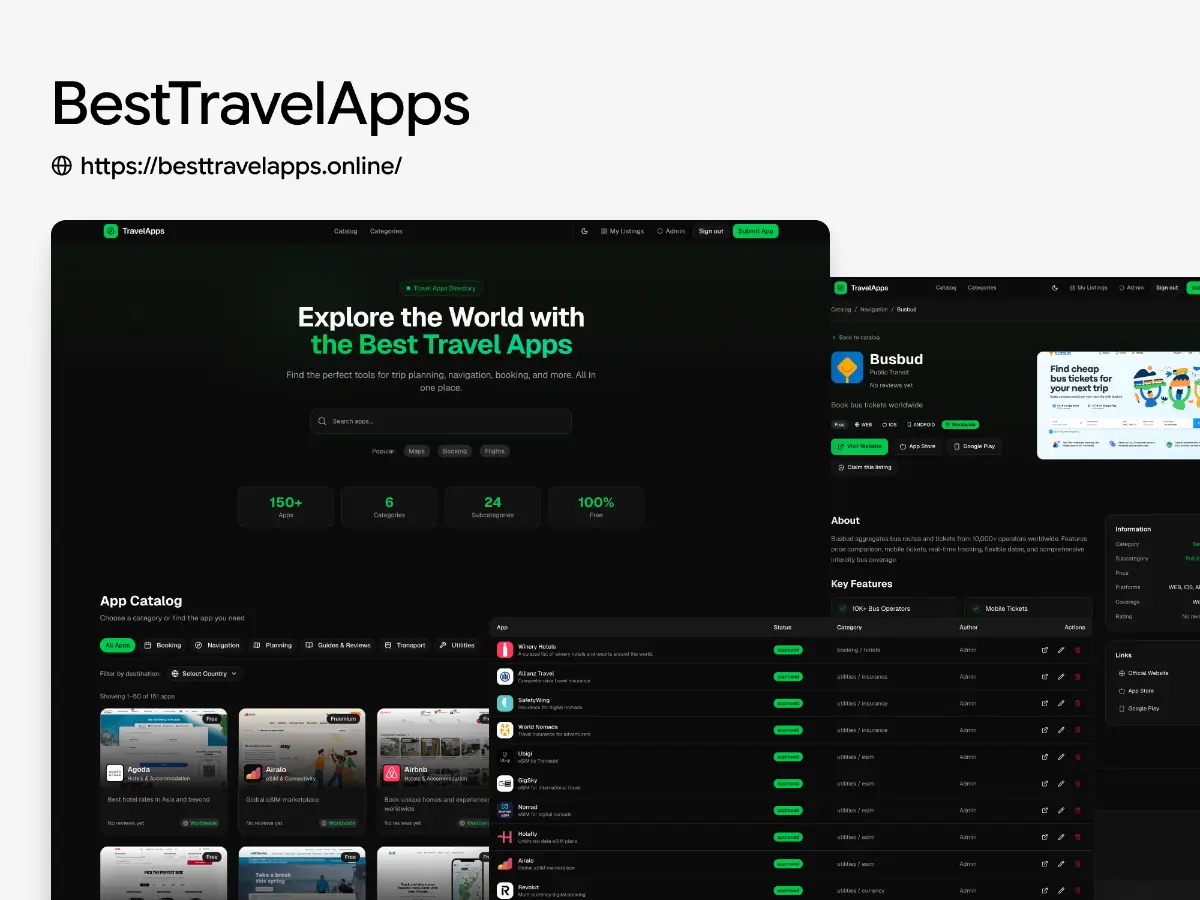
Task: Open My Listings grid icon in navbar
Action: point(606,231)
